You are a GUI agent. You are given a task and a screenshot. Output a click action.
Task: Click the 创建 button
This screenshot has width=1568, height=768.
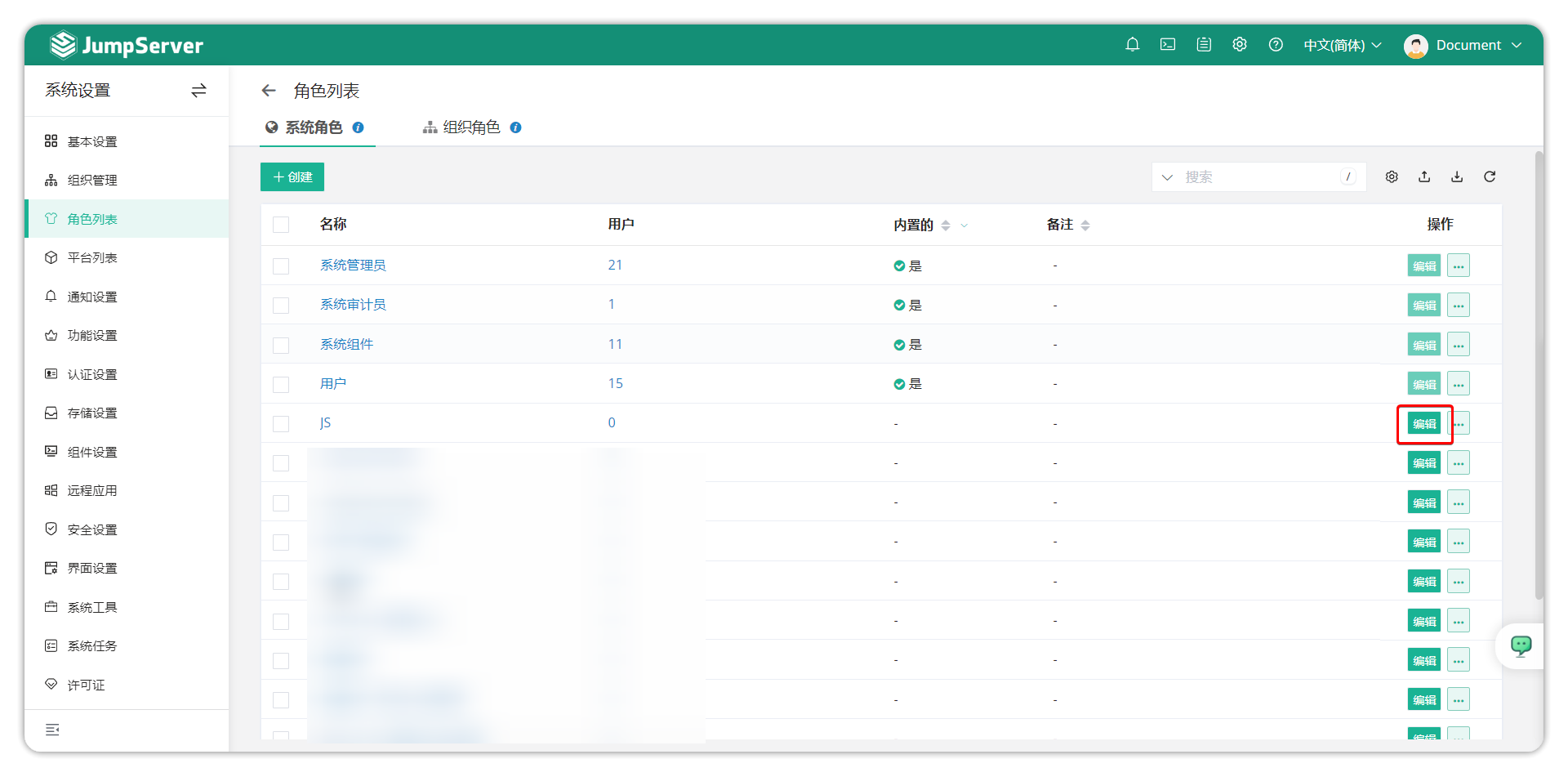click(x=292, y=177)
